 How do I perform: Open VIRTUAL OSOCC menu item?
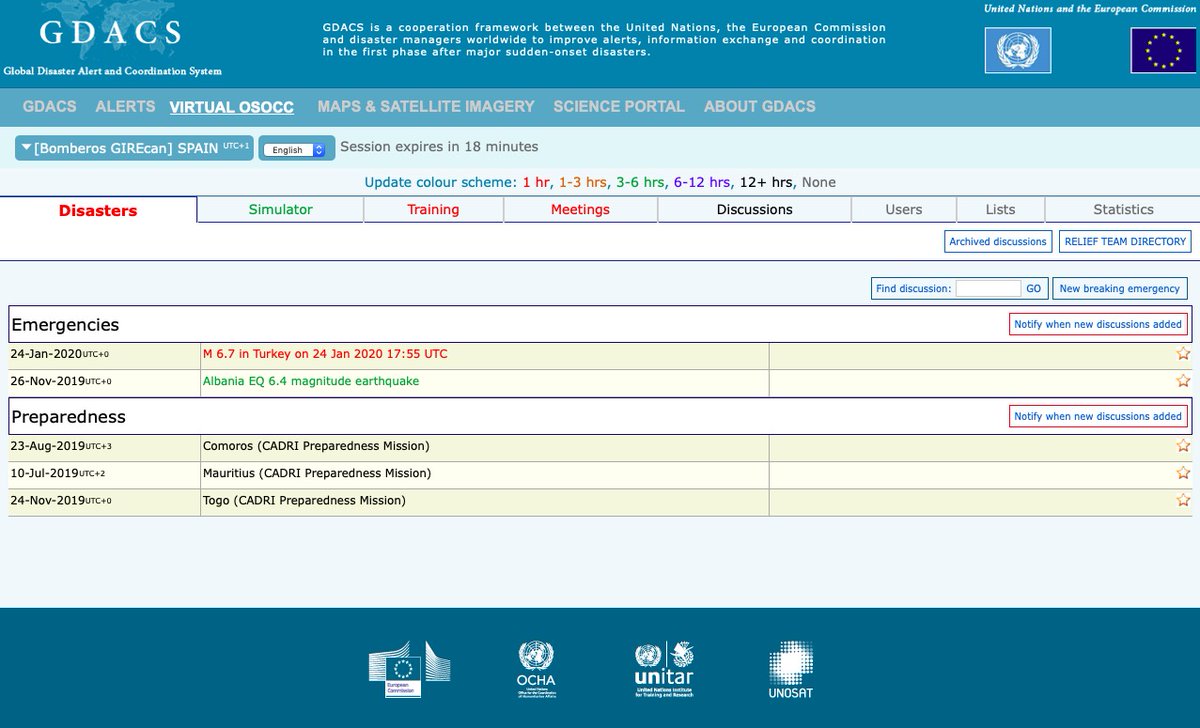[x=232, y=106]
